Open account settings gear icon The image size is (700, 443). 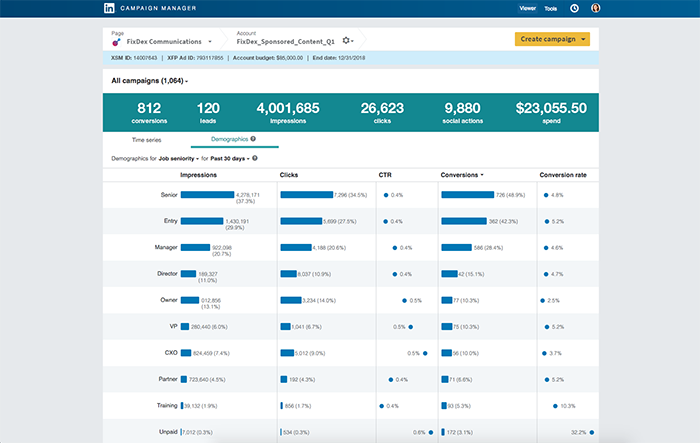[x=346, y=40]
